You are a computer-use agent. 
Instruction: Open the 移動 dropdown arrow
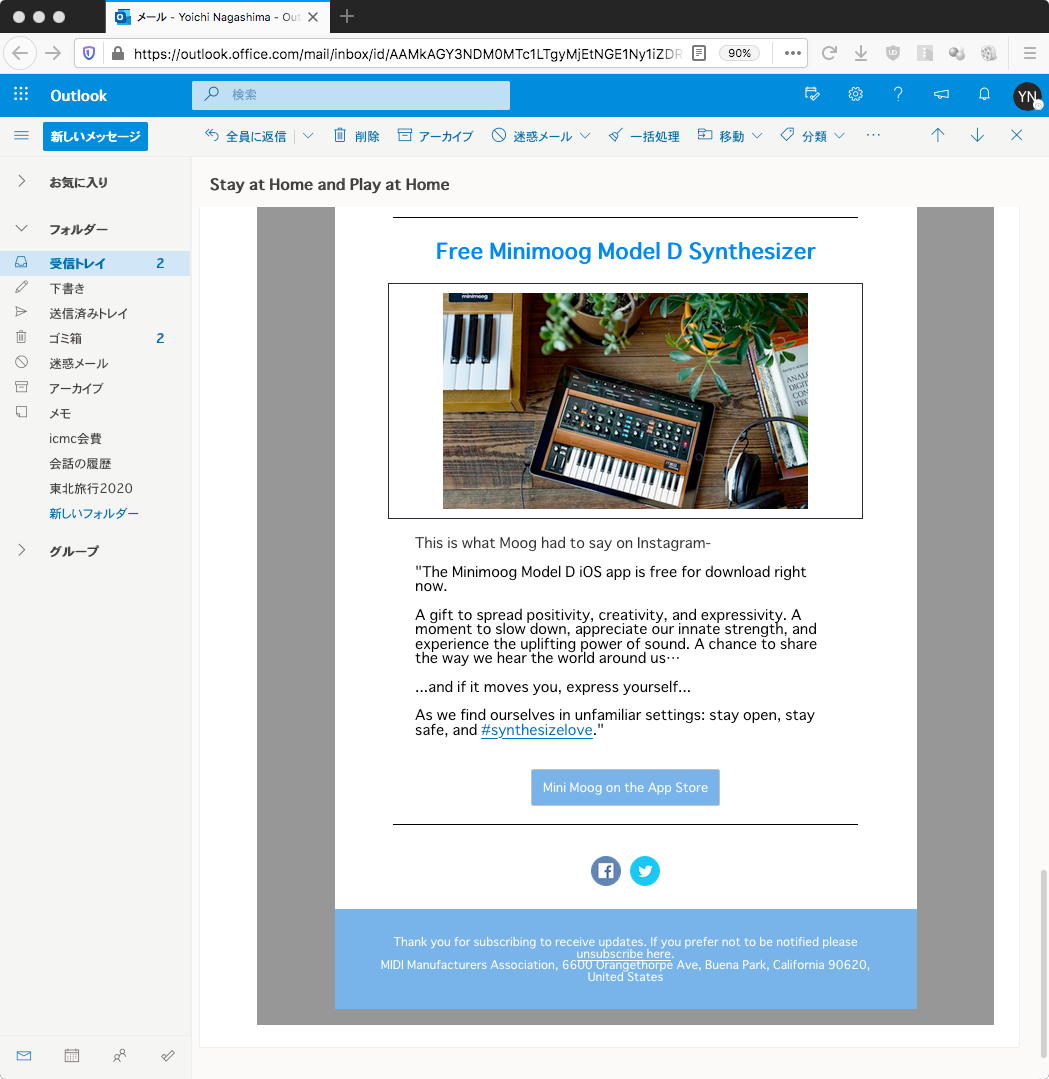click(757, 136)
